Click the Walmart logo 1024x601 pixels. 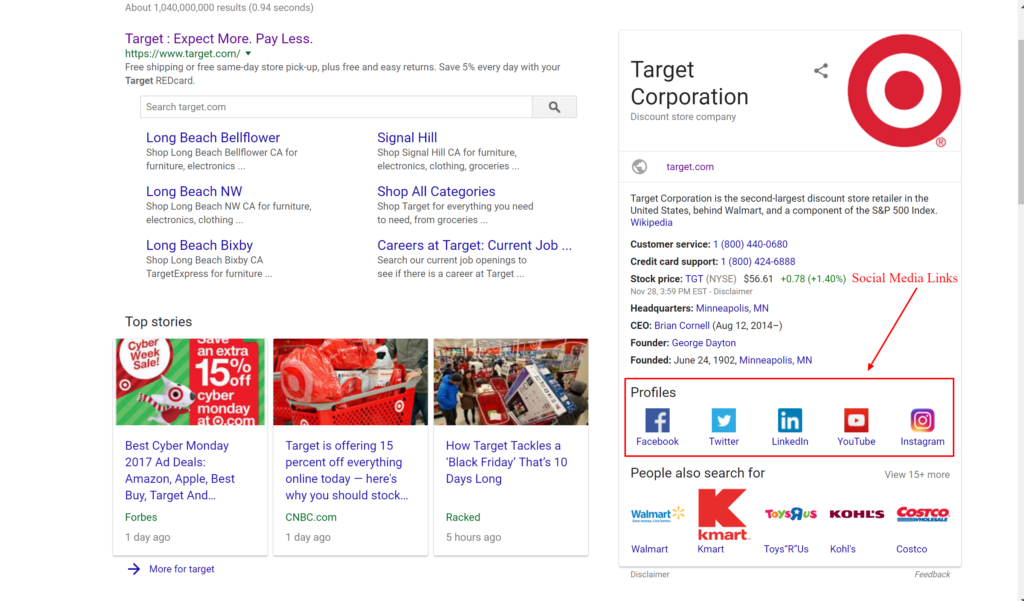[x=658, y=515]
